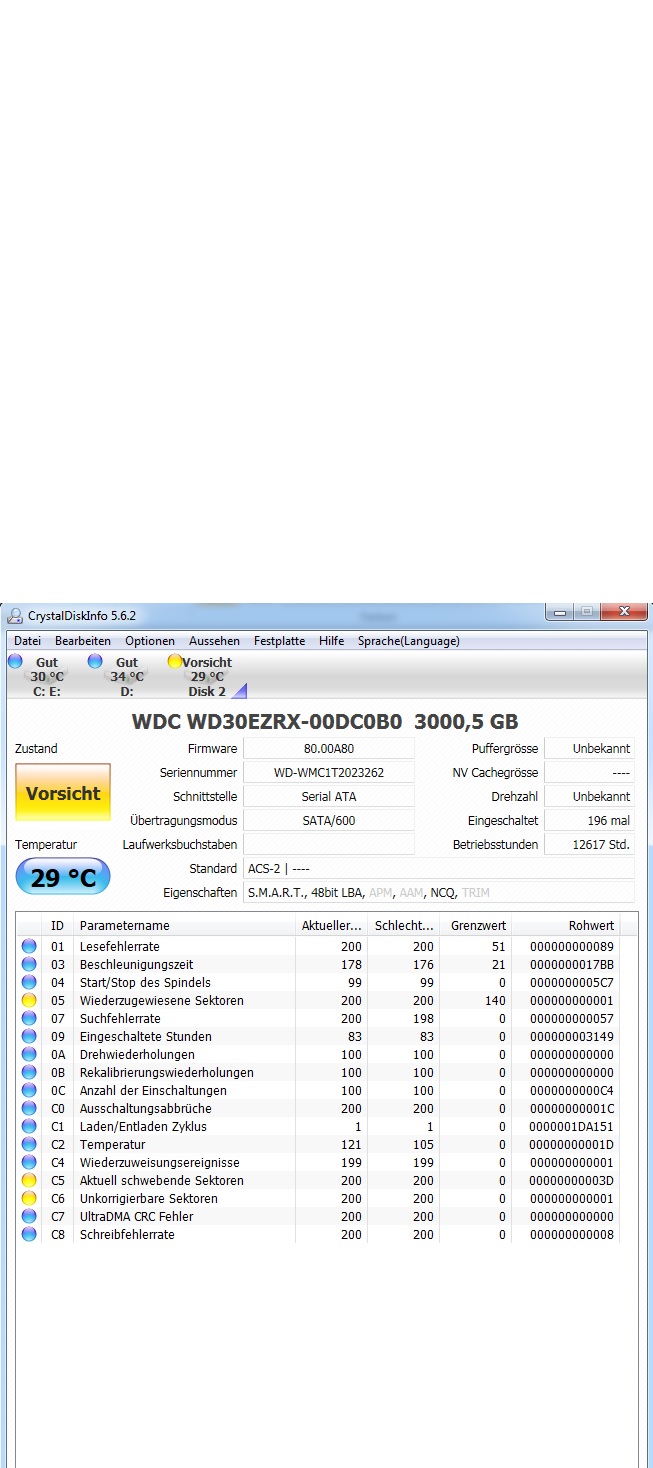Click status icon for Eingeschaltete Stunden
Viewport: 653px width, 1468px height.
click(29, 1036)
